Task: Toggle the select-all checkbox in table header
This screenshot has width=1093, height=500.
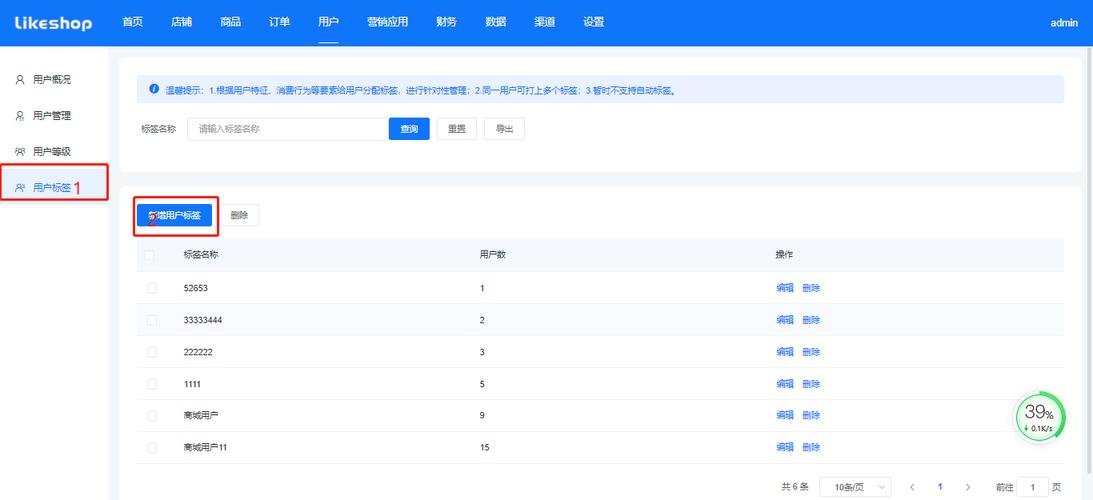Action: pyautogui.click(x=150, y=255)
